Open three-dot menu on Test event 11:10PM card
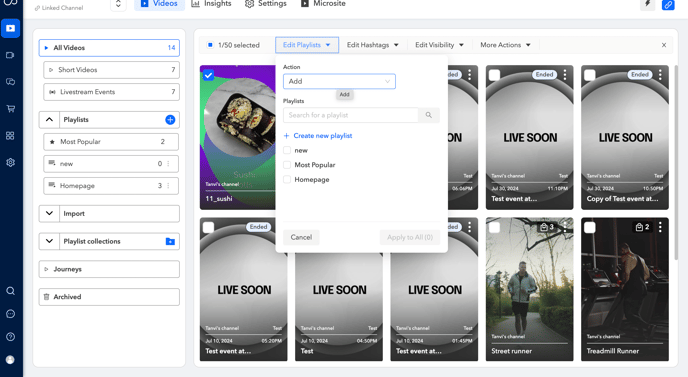The width and height of the screenshot is (688, 377). click(x=565, y=75)
